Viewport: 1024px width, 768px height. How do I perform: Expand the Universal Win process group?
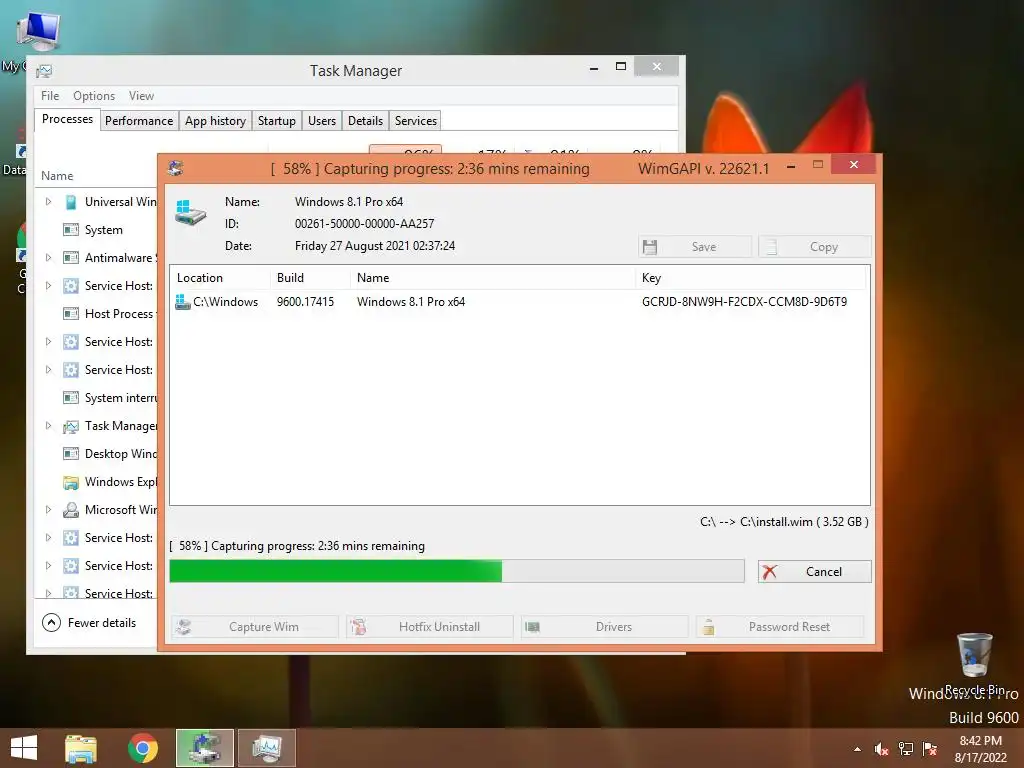pyautogui.click(x=48, y=202)
